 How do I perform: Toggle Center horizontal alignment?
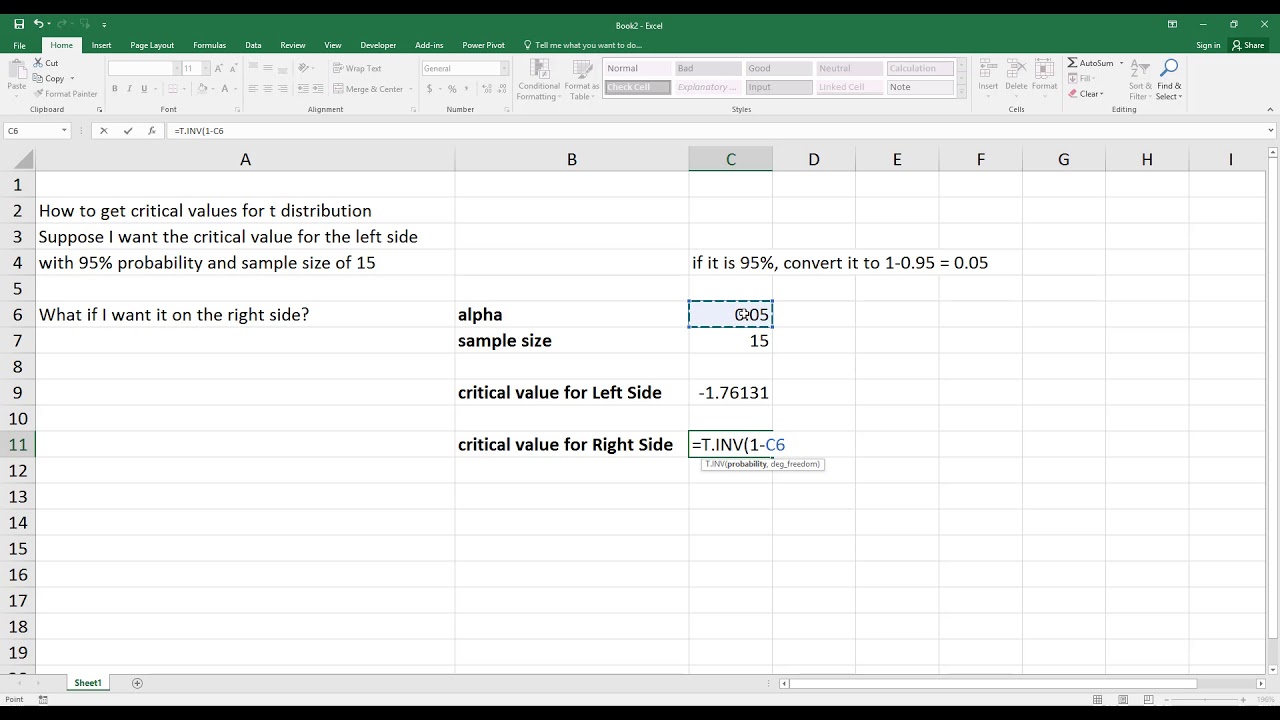click(268, 89)
